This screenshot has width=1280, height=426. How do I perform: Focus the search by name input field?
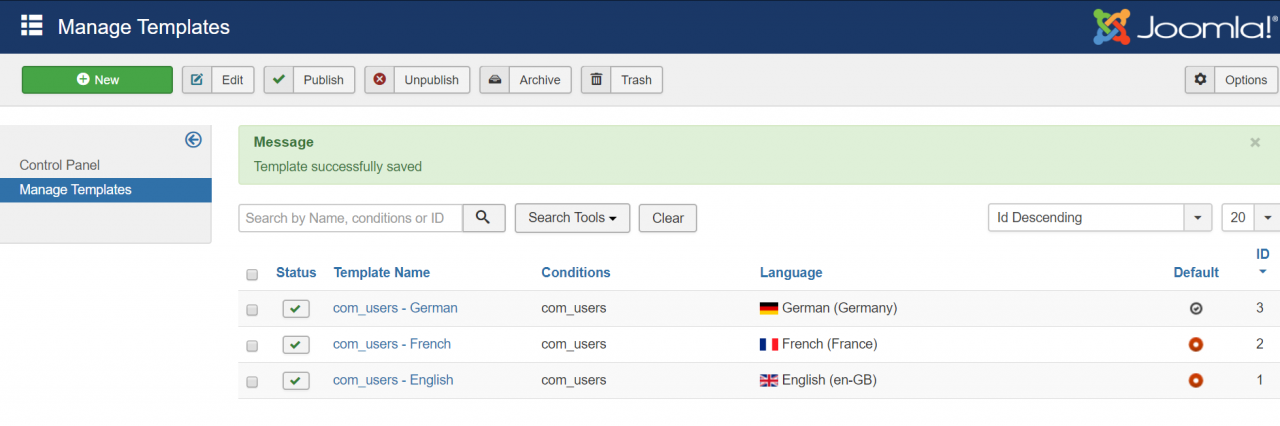(x=350, y=218)
